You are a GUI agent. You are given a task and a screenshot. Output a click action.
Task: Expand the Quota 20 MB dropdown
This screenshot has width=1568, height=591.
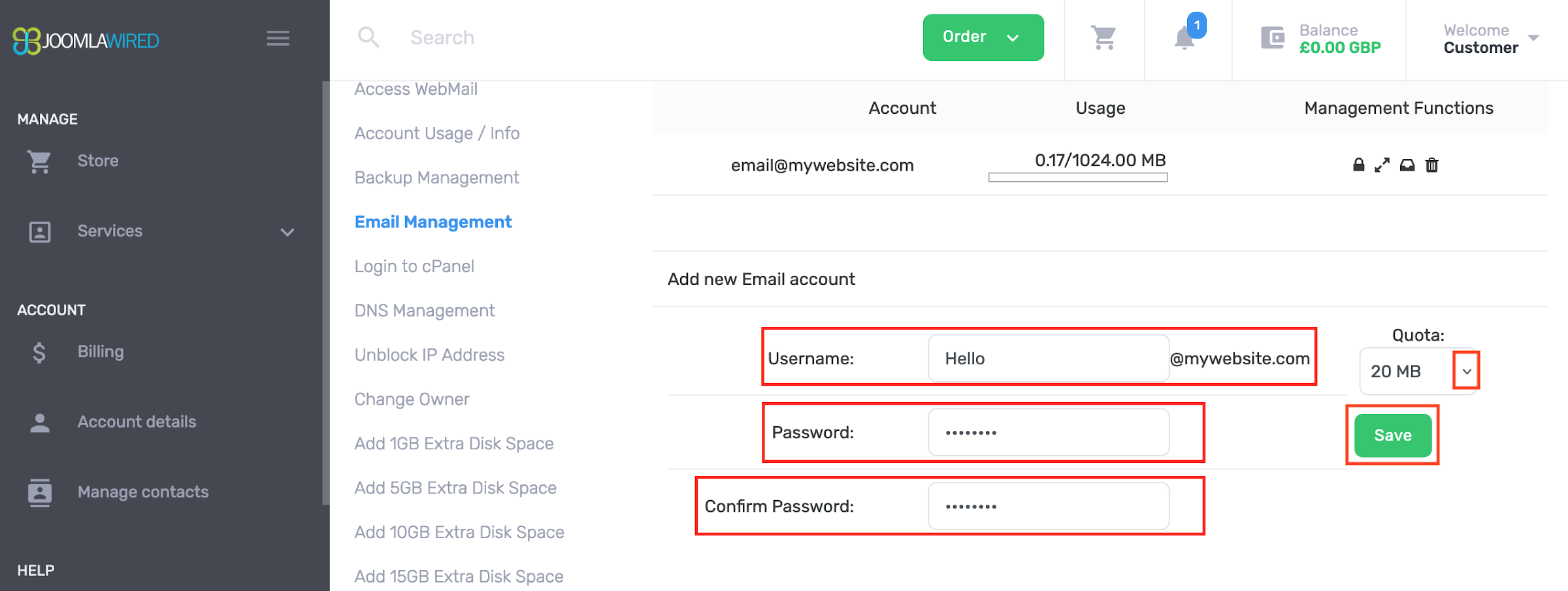[x=1466, y=371]
